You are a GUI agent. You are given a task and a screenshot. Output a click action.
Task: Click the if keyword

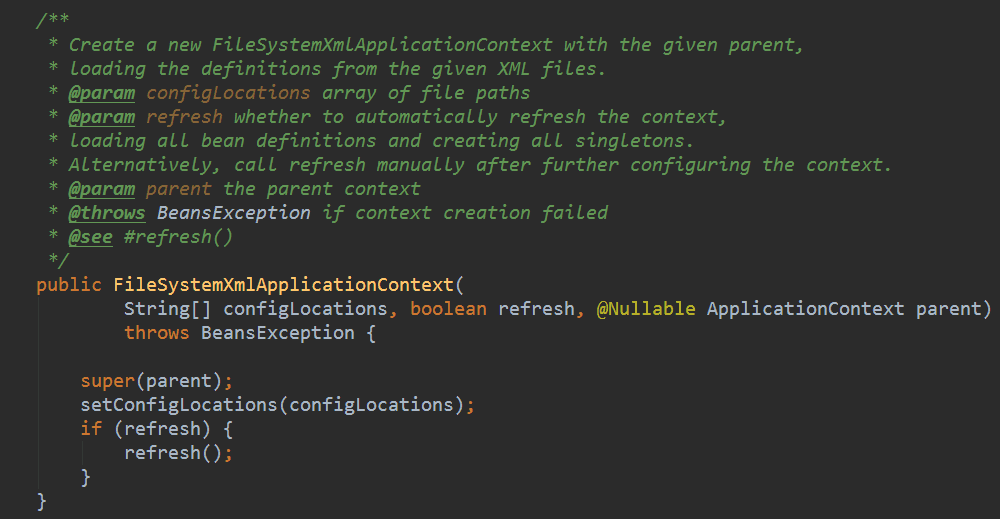91,428
